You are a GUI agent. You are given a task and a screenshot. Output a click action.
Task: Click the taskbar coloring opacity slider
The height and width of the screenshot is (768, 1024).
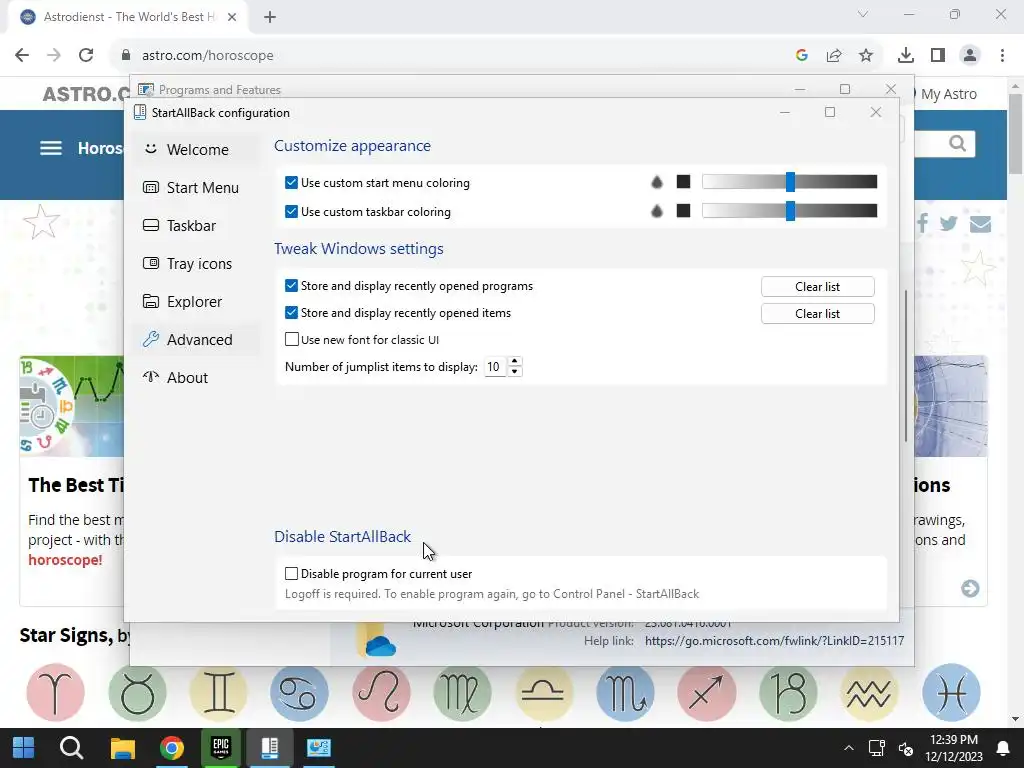pyautogui.click(x=790, y=210)
